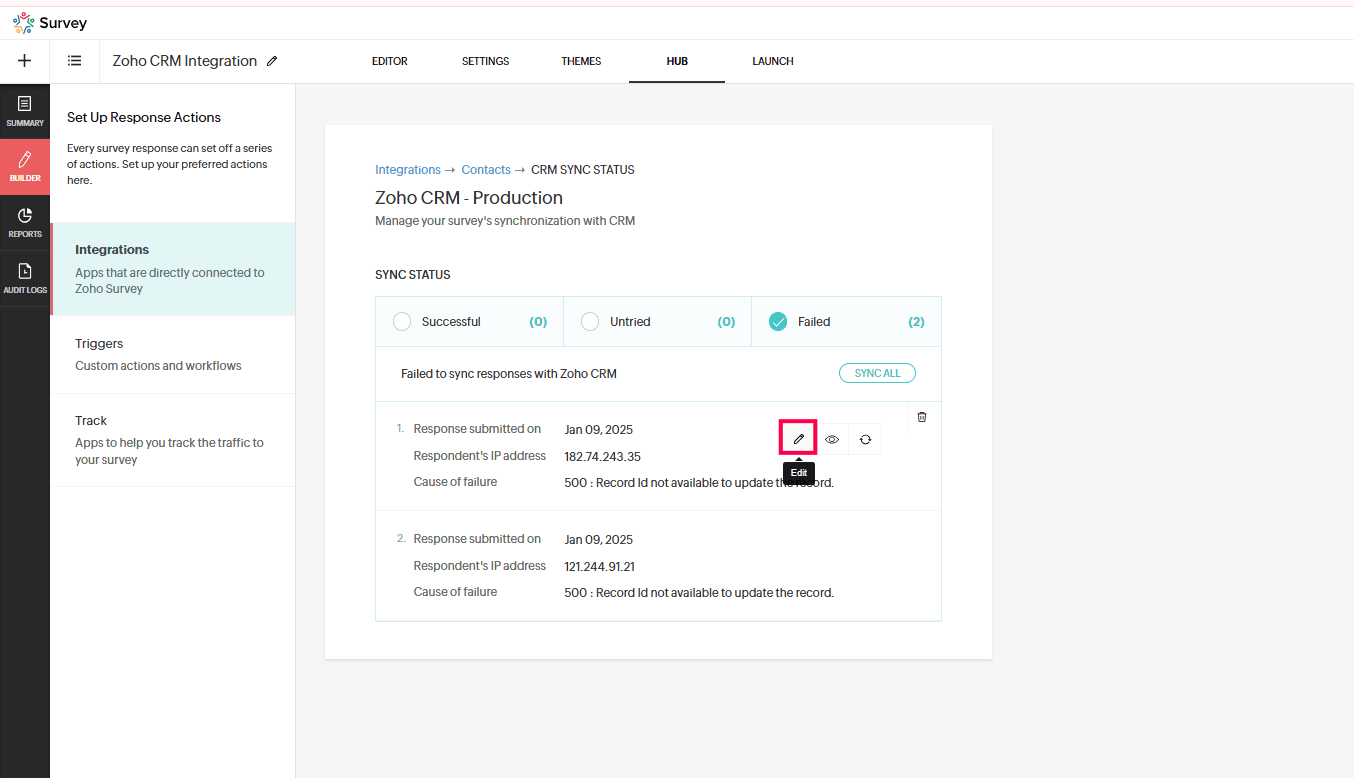Screen dimensions: 1354x778
Task: Click the Failed count (2)
Action: click(916, 322)
